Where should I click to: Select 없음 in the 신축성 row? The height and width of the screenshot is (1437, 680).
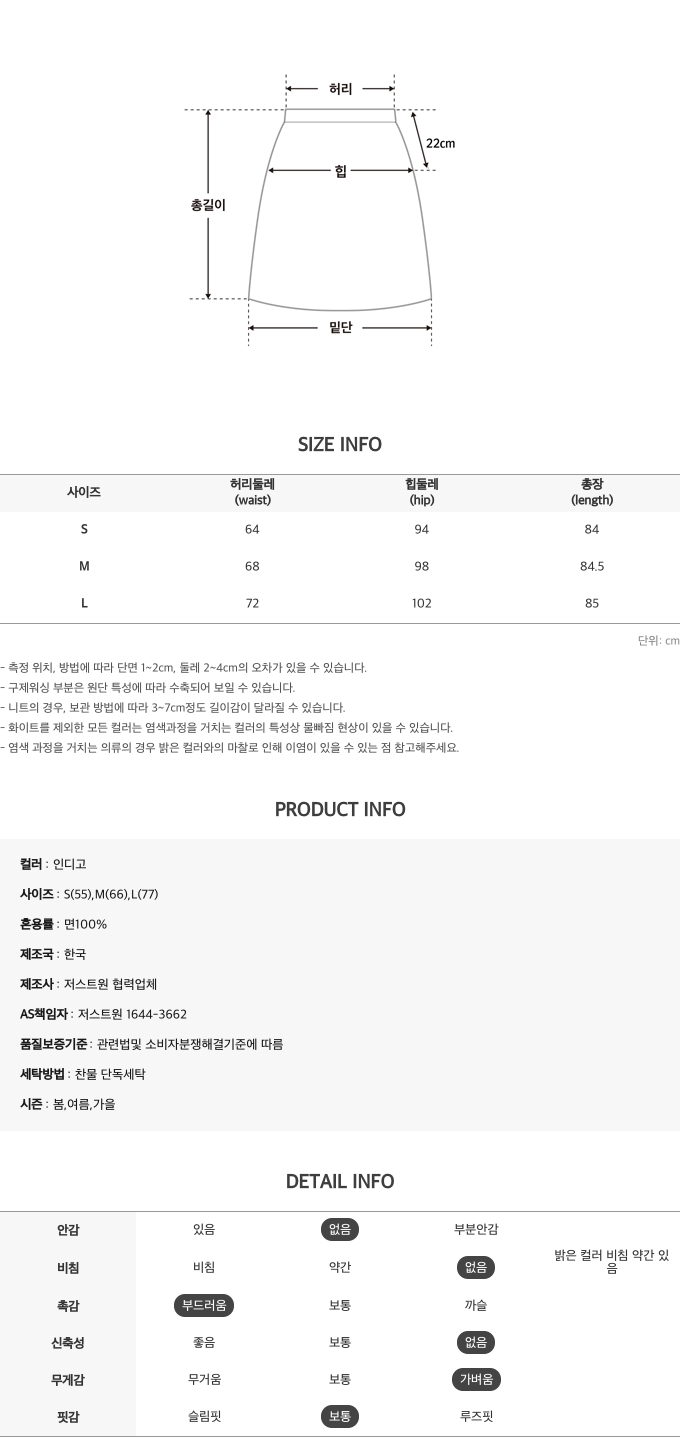(476, 1343)
